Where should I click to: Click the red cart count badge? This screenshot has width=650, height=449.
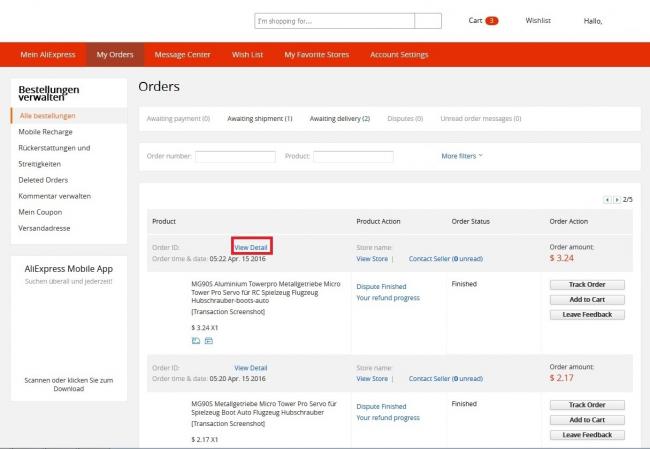tap(492, 20)
